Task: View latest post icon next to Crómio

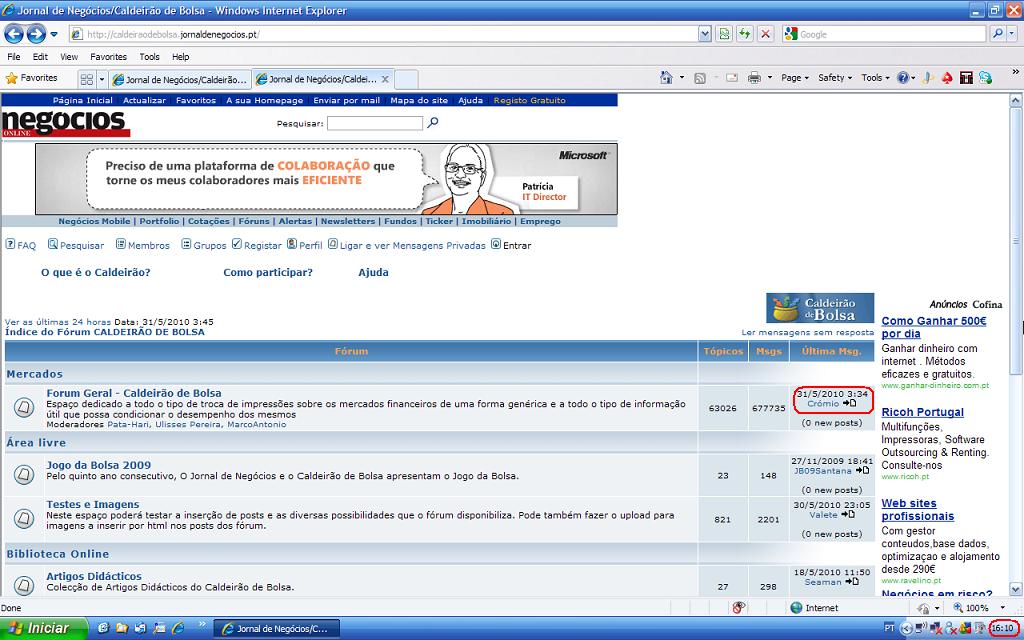Action: tap(849, 403)
